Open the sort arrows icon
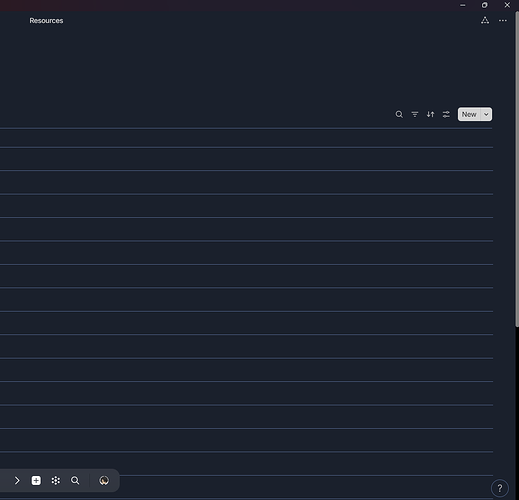This screenshot has width=519, height=500. coord(430,114)
